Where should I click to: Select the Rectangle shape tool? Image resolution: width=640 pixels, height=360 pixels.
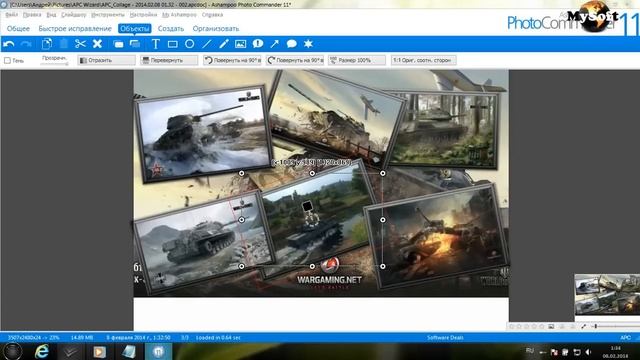(x=173, y=44)
